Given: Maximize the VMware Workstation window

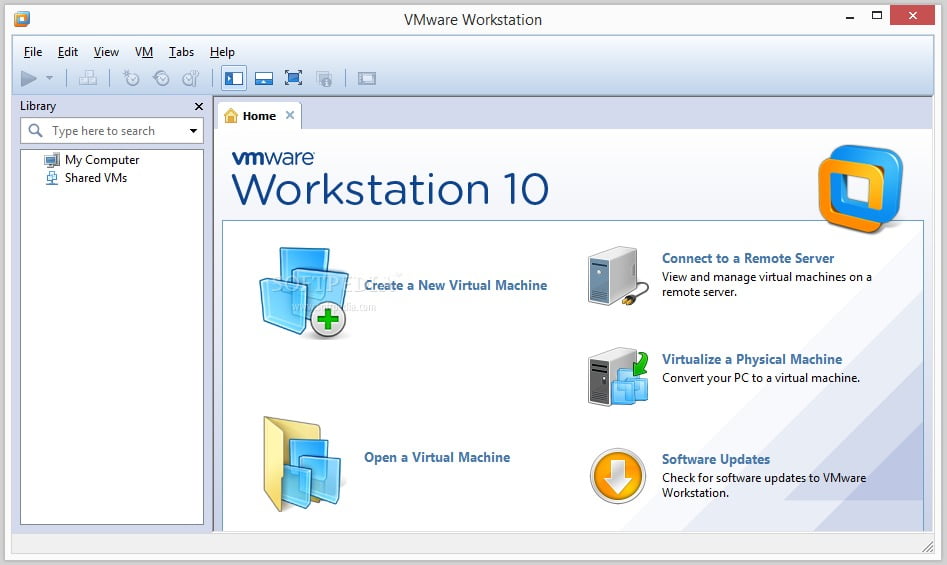Looking at the screenshot, I should [x=877, y=16].
